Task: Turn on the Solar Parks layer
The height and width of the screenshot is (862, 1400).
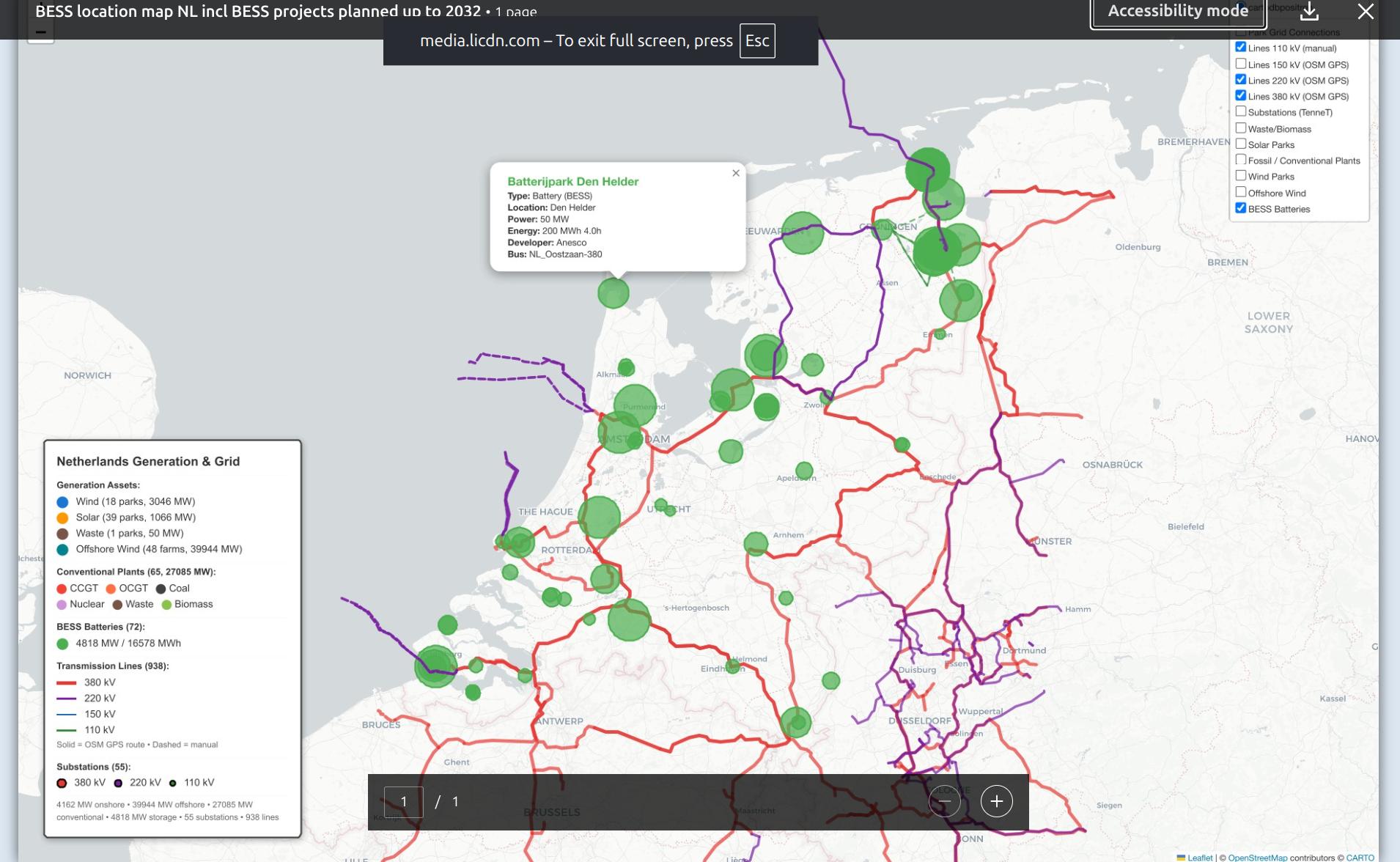Action: 1240,144
